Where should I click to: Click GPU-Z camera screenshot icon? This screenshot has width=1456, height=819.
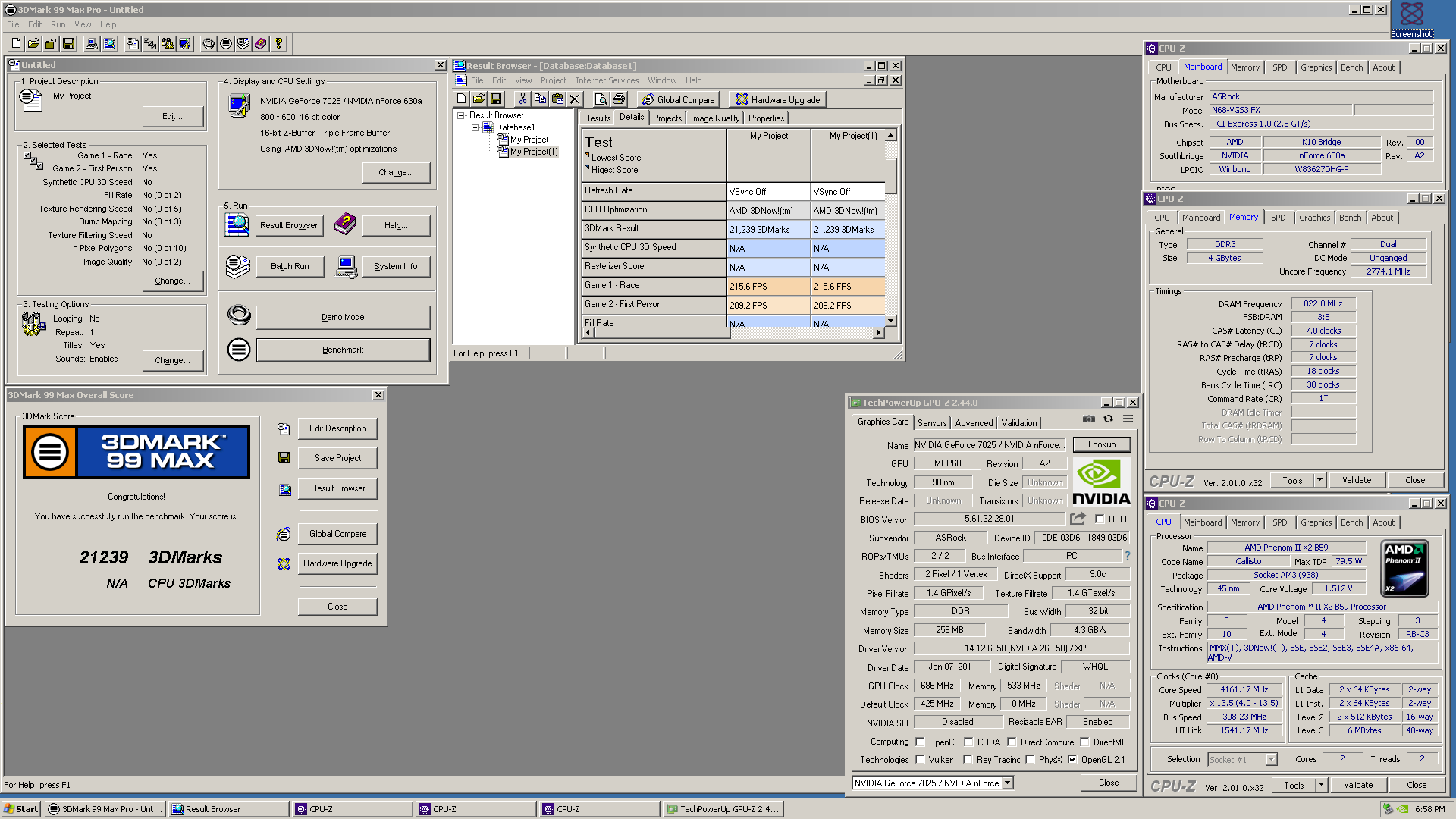(1089, 419)
